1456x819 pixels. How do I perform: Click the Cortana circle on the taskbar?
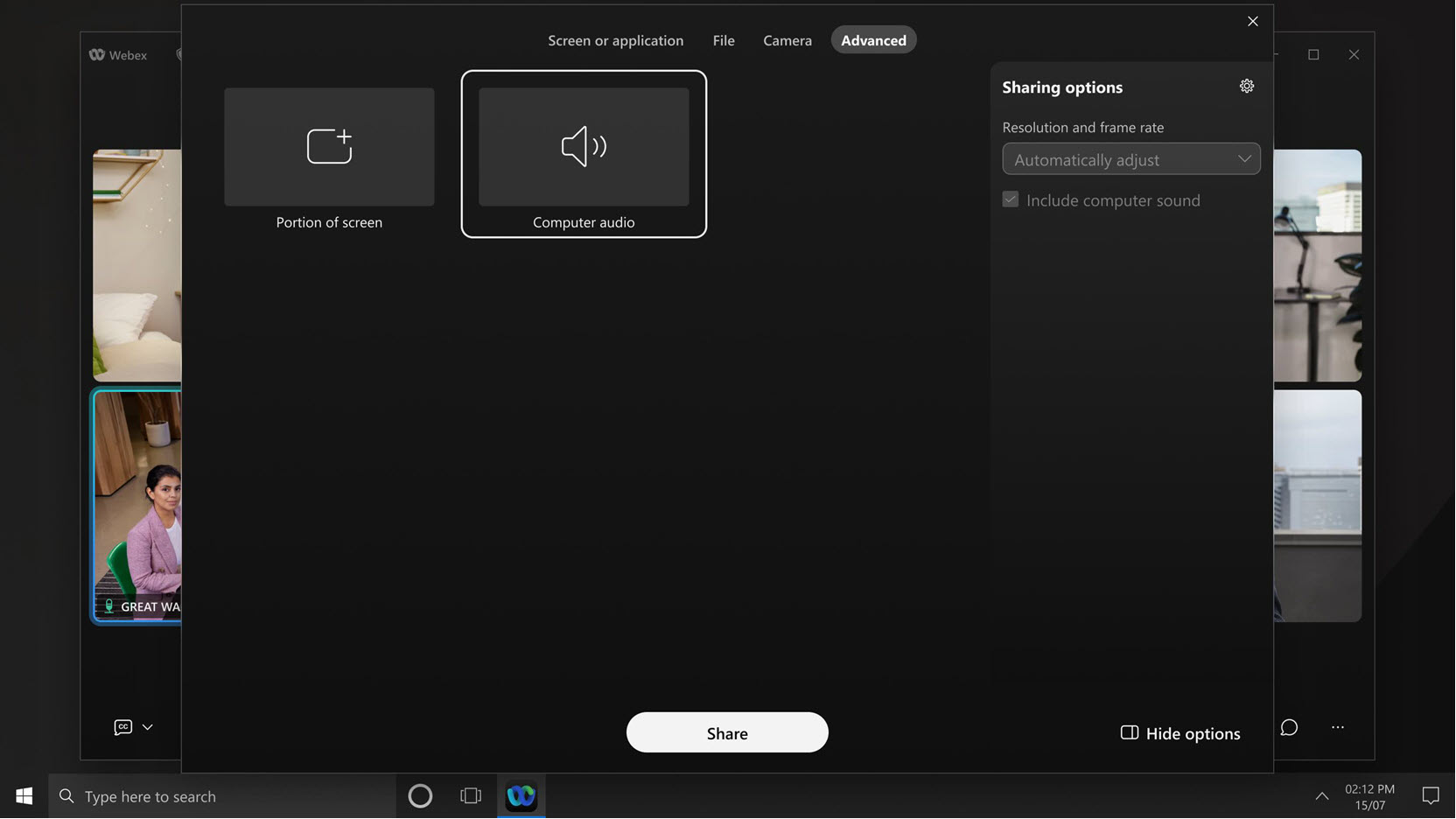(420, 796)
